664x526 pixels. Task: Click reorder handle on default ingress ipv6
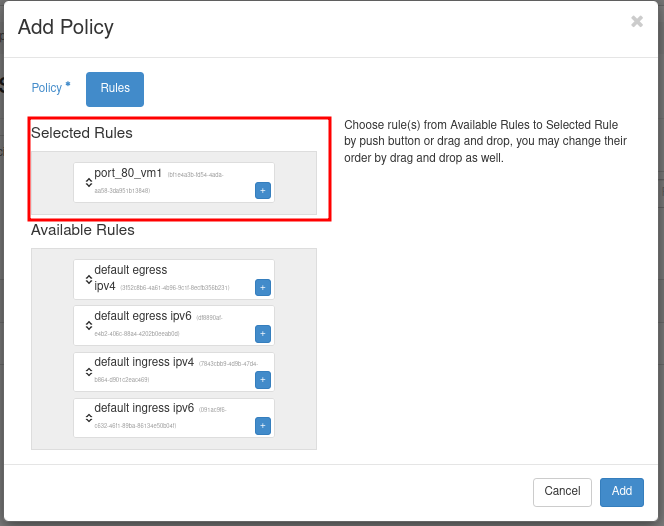point(88,417)
